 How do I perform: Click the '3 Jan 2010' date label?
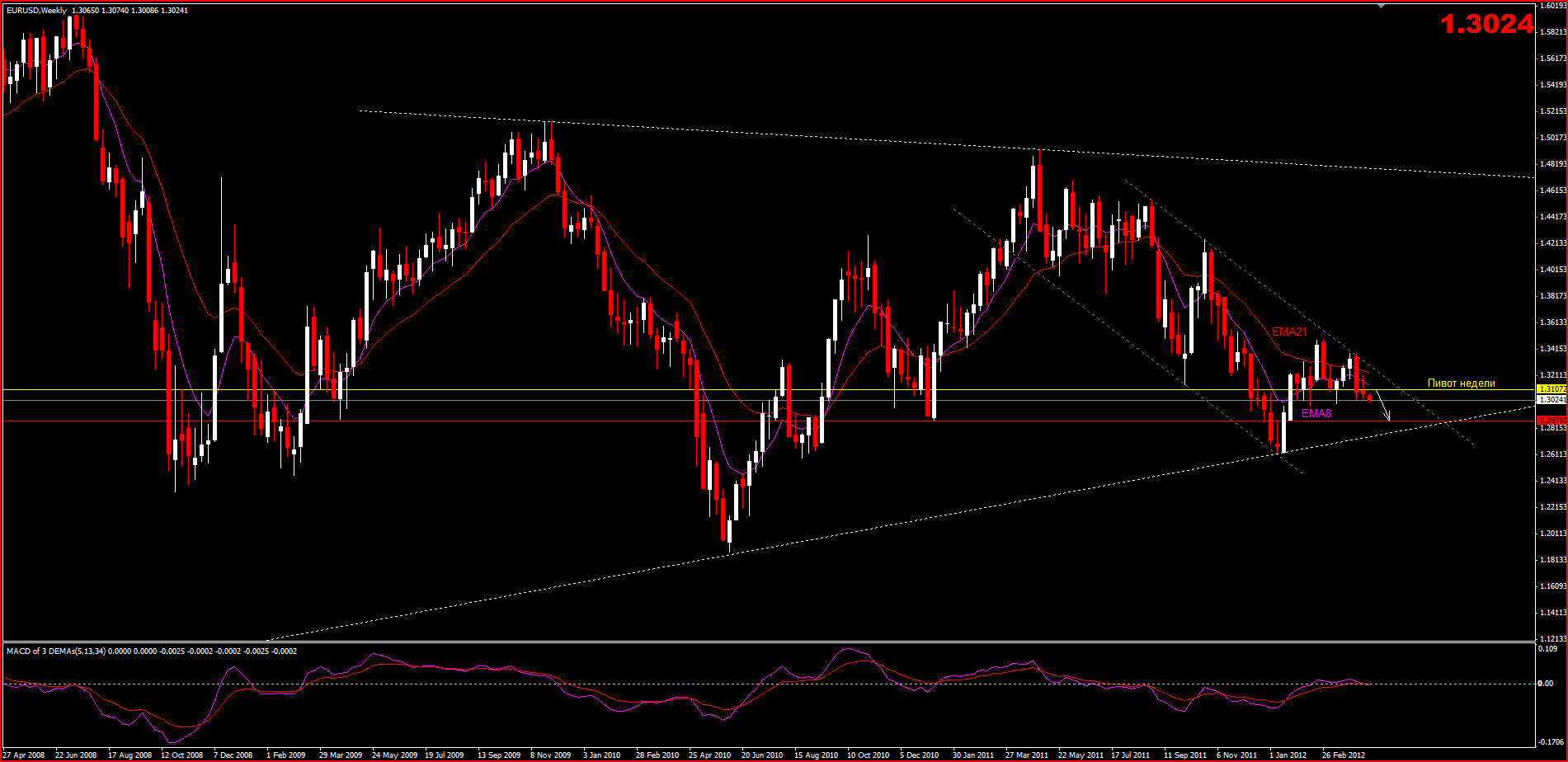click(x=602, y=755)
